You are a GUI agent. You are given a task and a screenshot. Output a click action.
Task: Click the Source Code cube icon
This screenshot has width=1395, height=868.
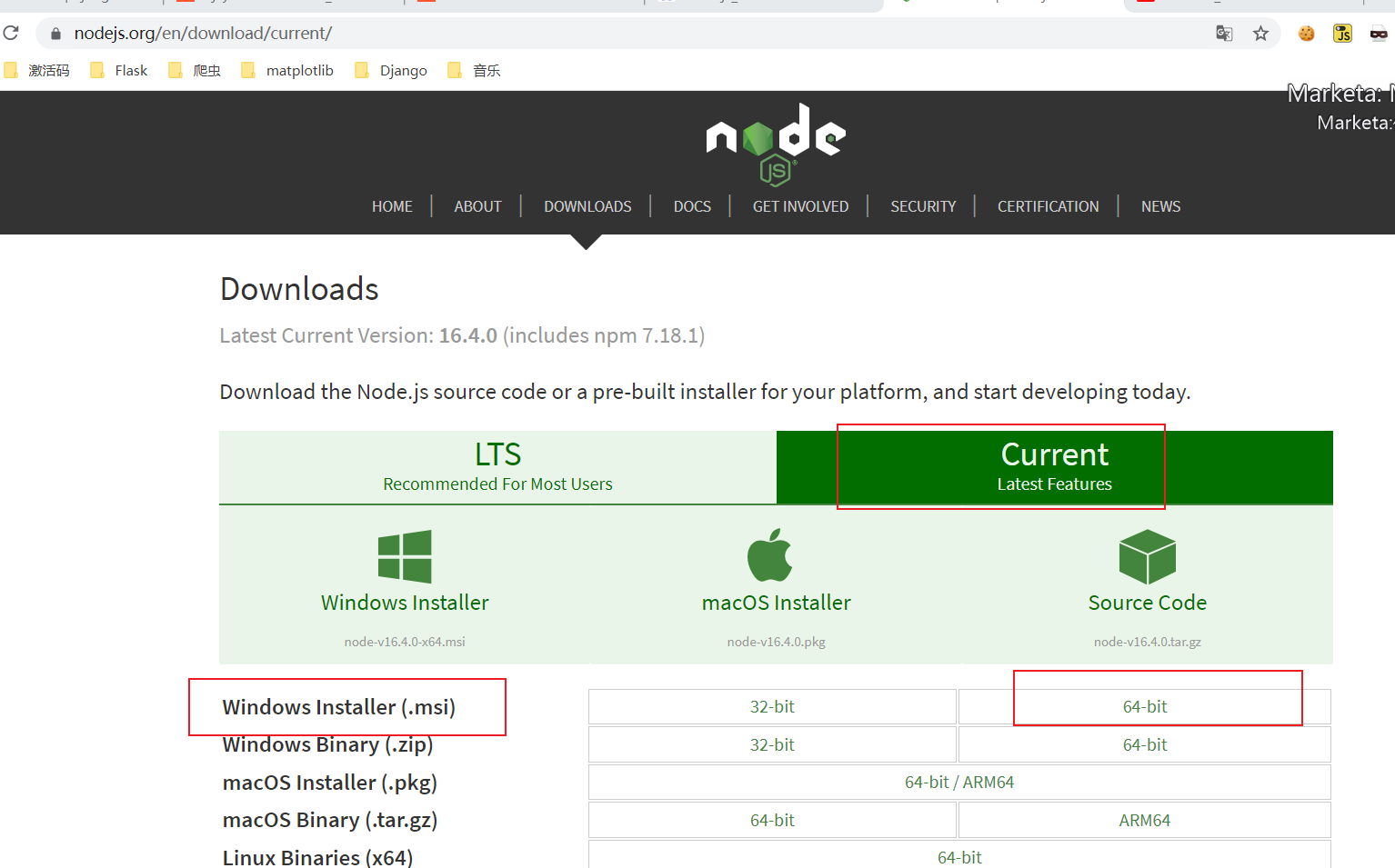1148,556
